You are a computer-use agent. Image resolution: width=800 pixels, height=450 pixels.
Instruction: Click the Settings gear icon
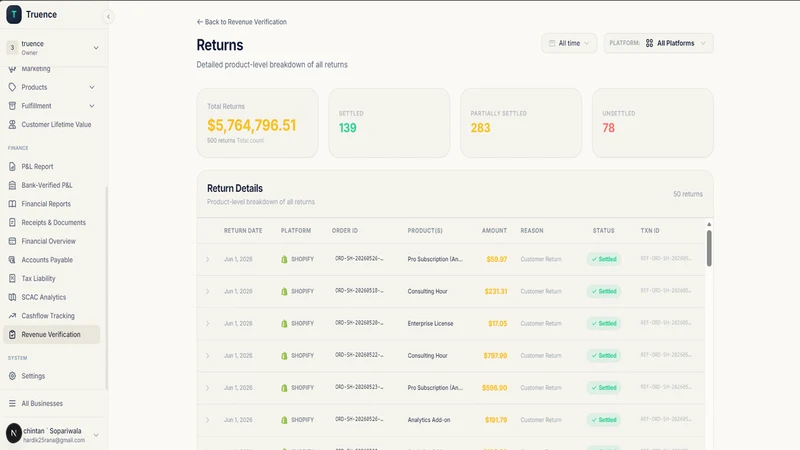(x=12, y=376)
